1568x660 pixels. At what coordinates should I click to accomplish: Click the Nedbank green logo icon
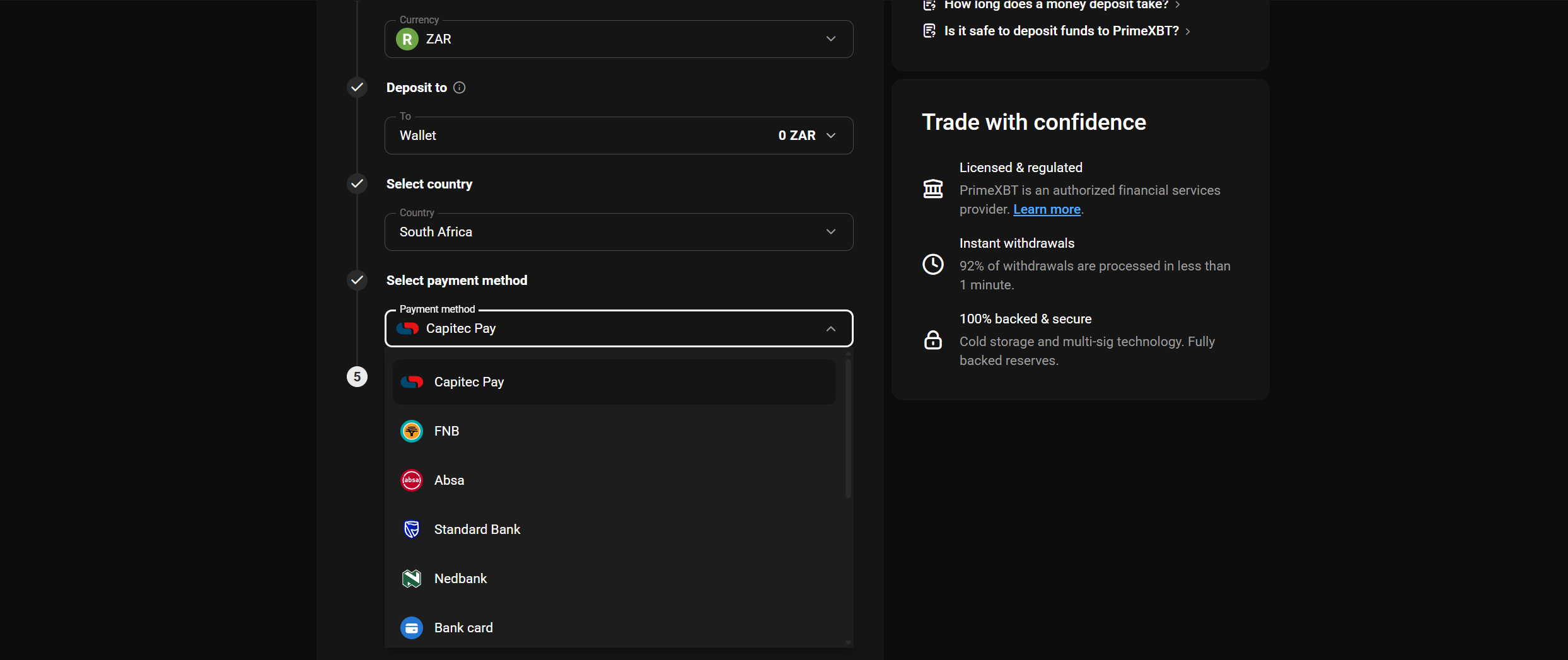tap(412, 579)
